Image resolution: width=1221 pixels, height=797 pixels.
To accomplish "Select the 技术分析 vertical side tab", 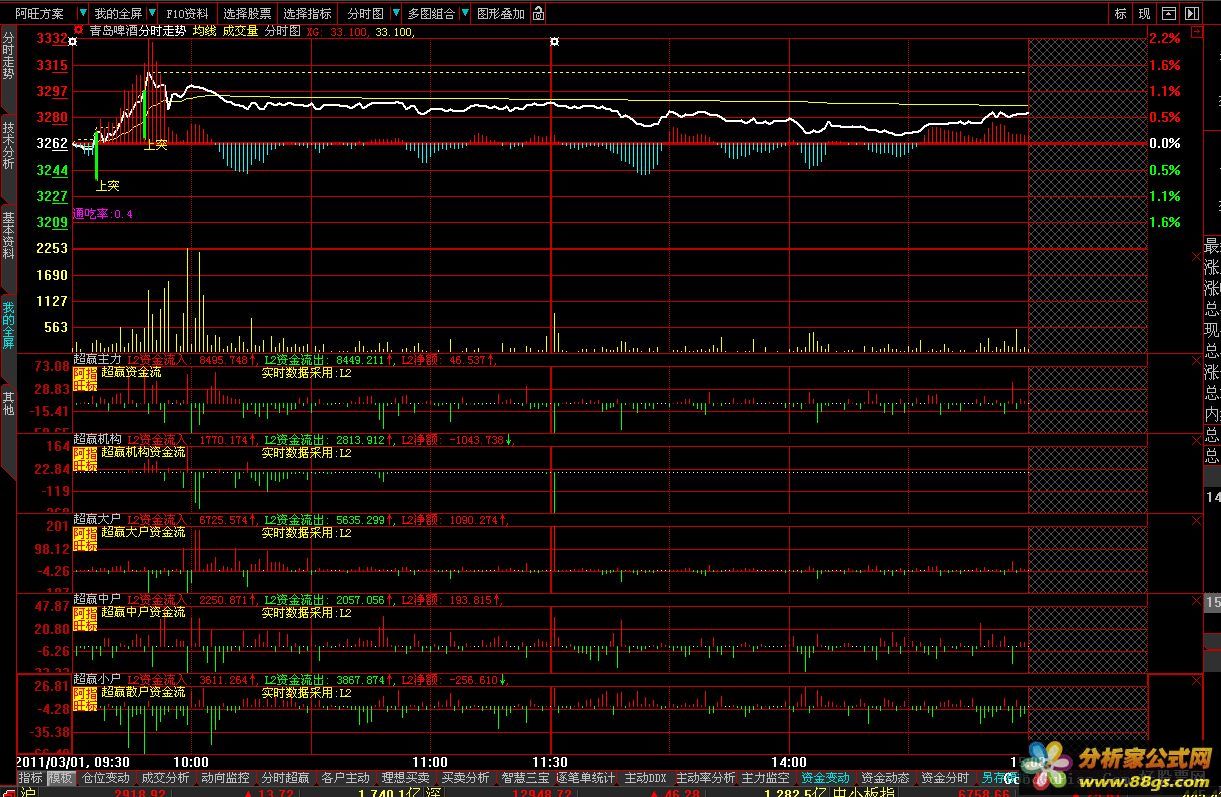I will tap(8, 145).
